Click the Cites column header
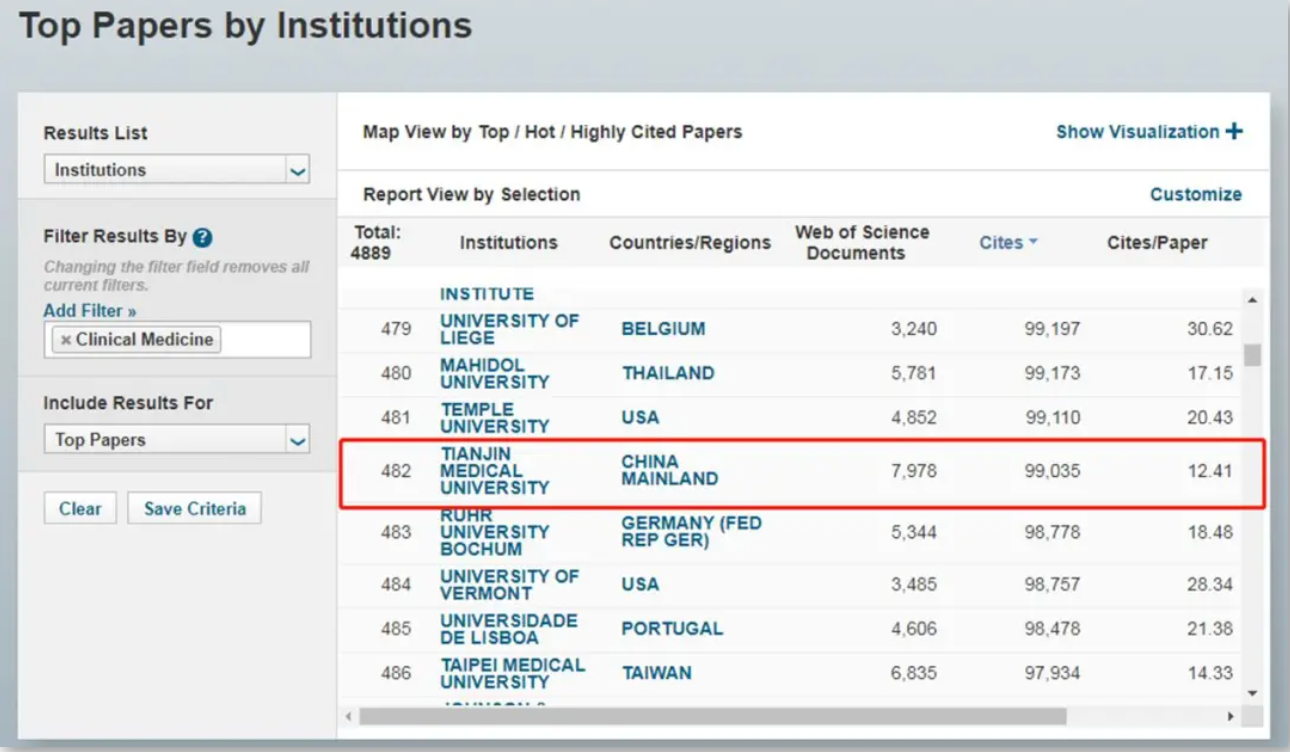This screenshot has width=1290, height=752. [1001, 243]
